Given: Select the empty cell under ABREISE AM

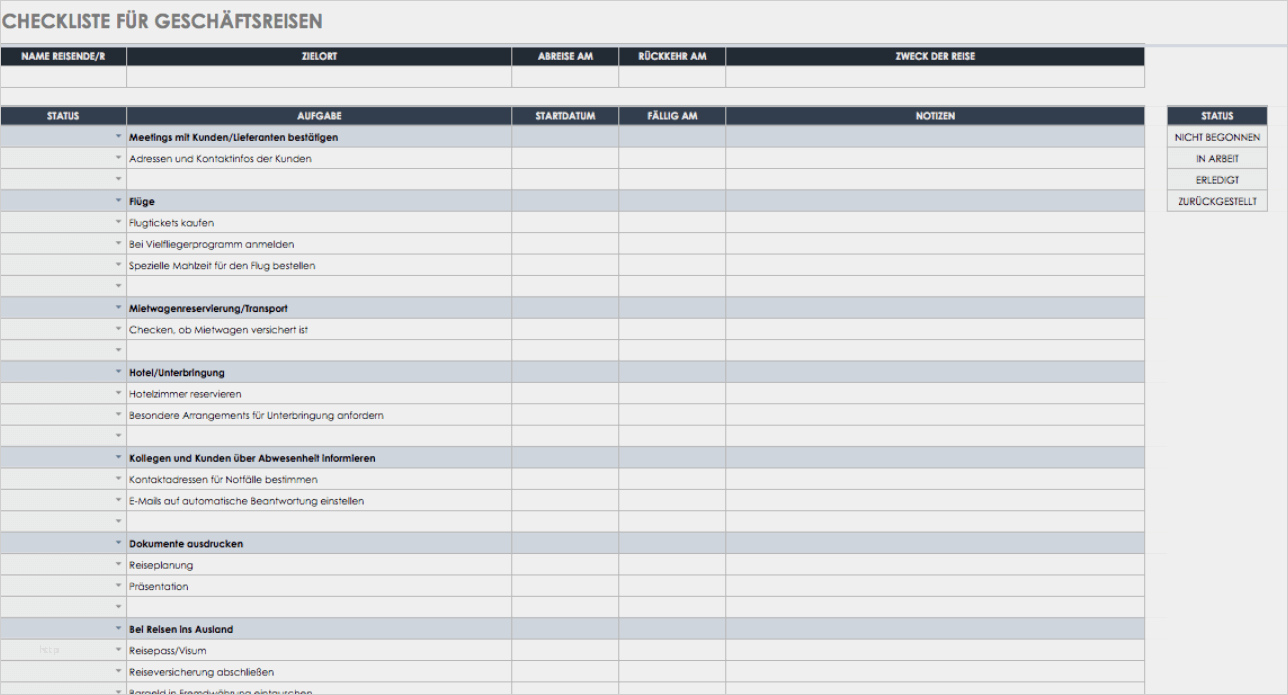Looking at the screenshot, I should pos(565,77).
